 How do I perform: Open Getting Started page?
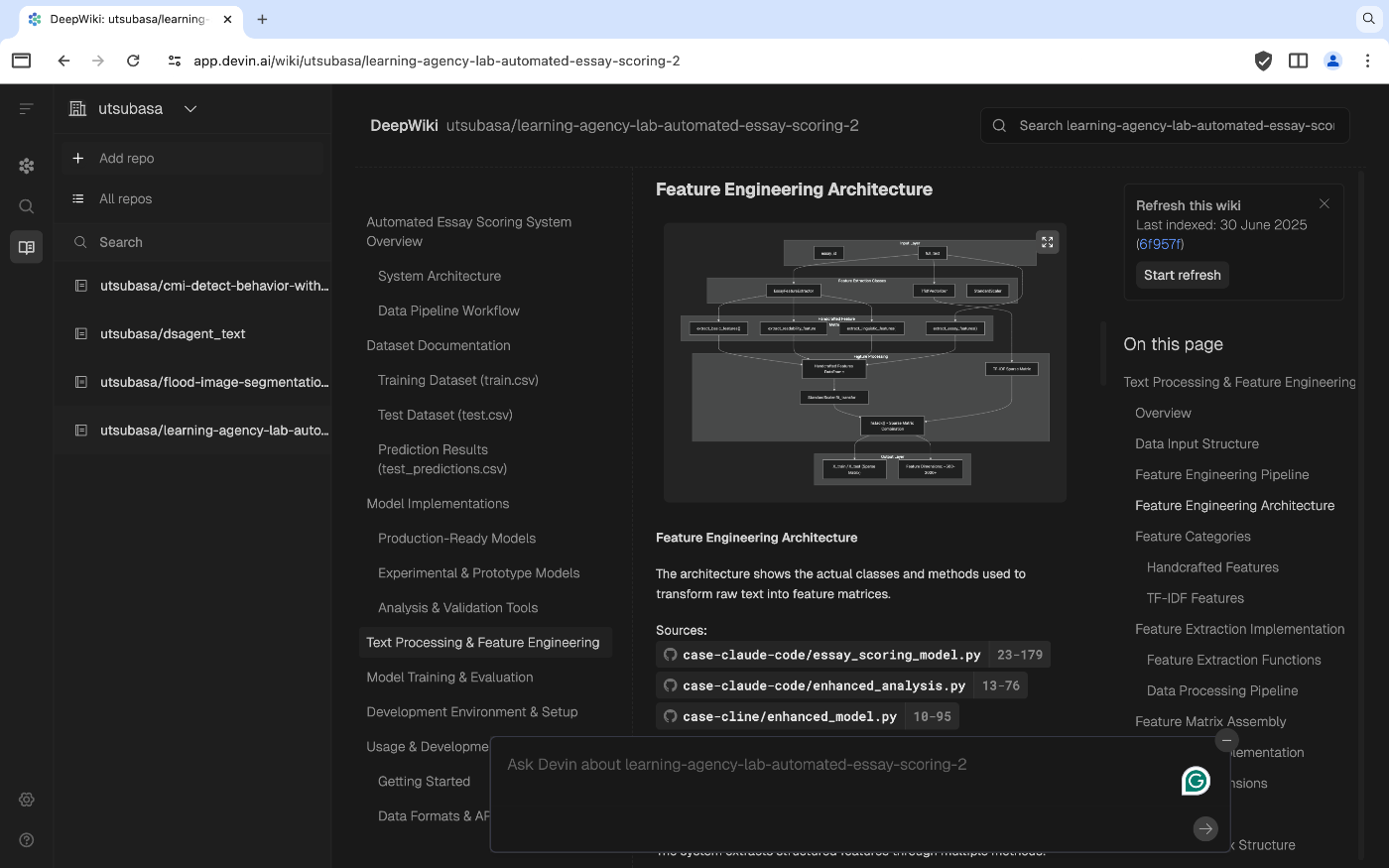(424, 782)
